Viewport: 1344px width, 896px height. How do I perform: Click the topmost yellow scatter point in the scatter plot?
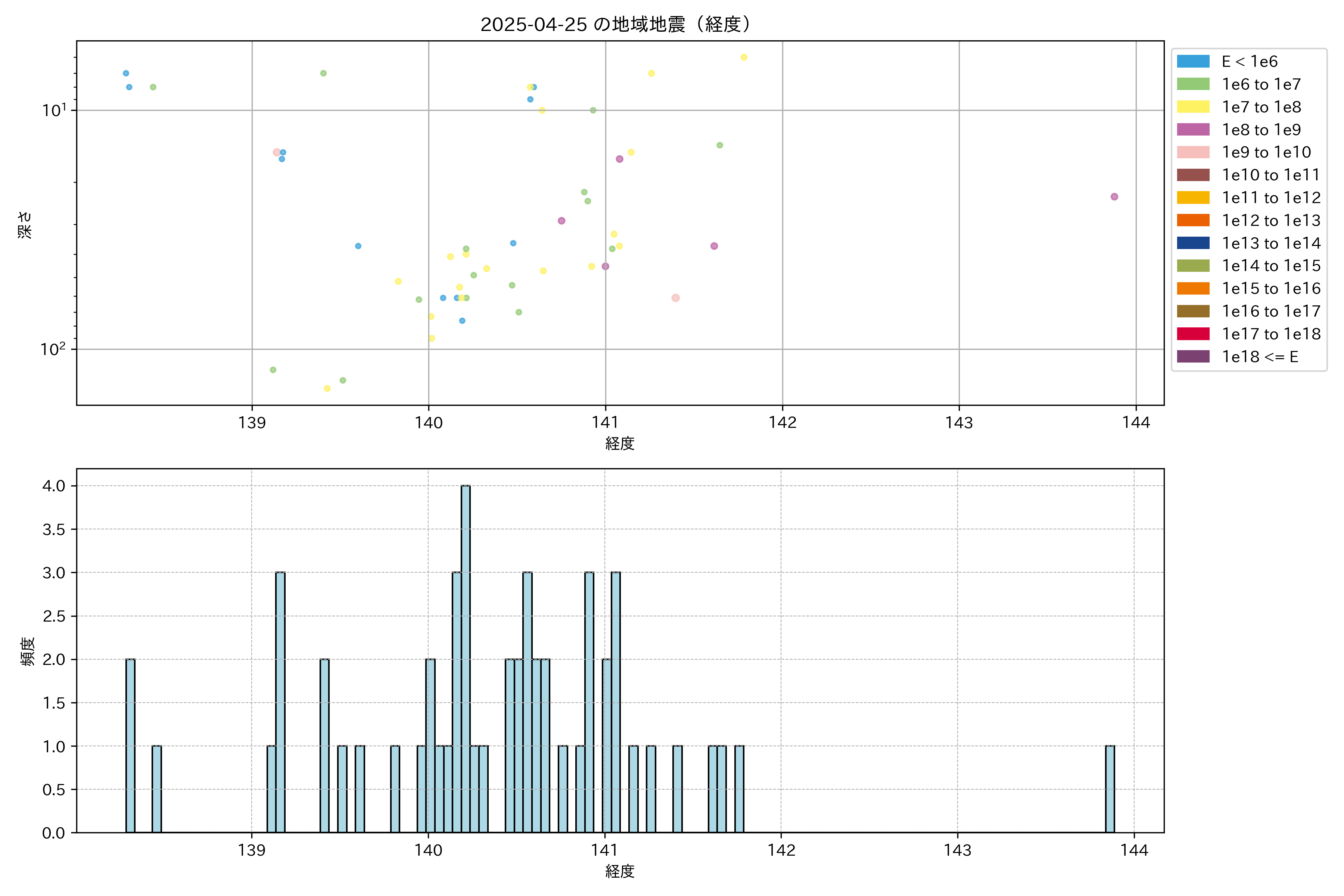744,57
